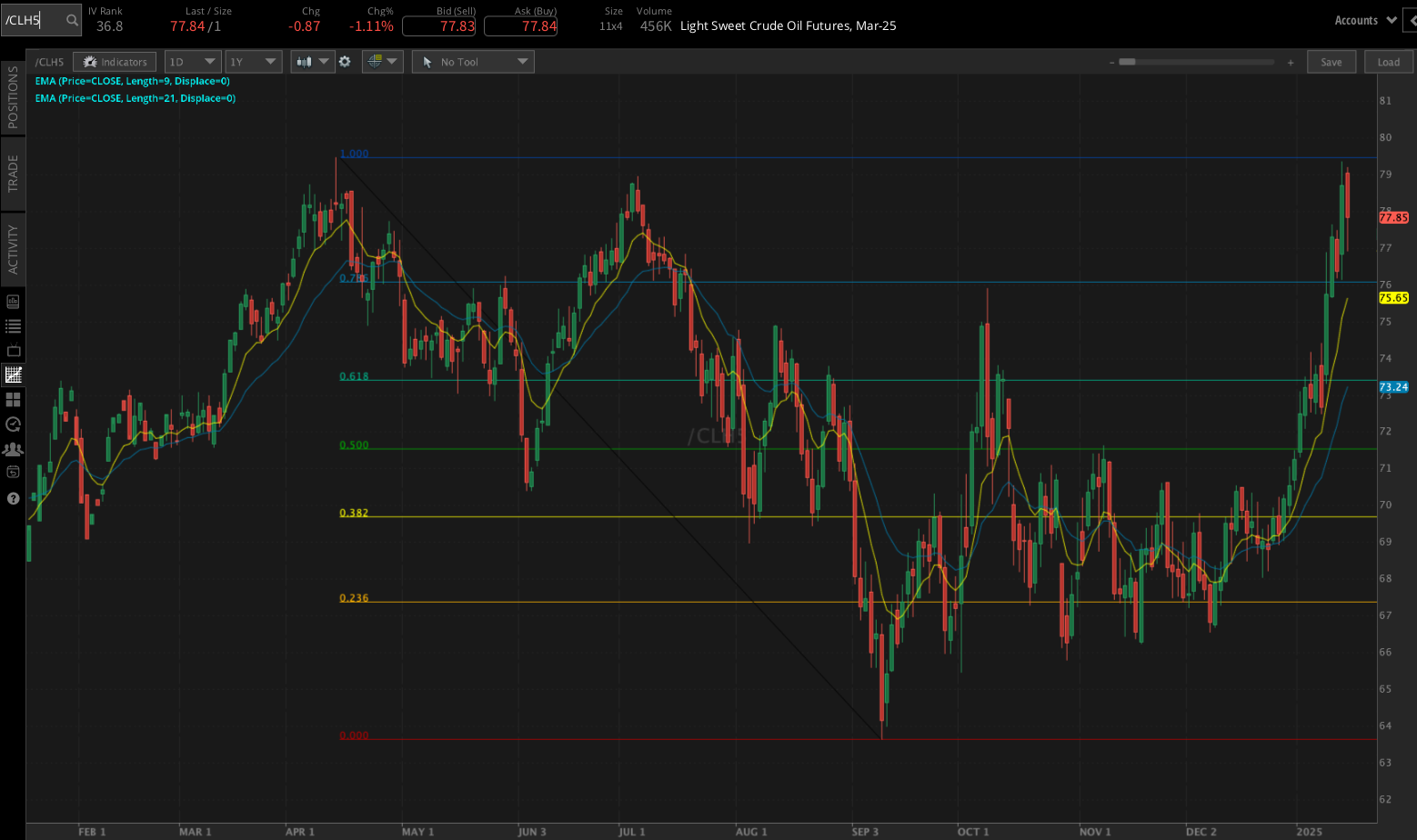Click the candlestick chart type icon
This screenshot has height=840, width=1417.
(x=304, y=62)
